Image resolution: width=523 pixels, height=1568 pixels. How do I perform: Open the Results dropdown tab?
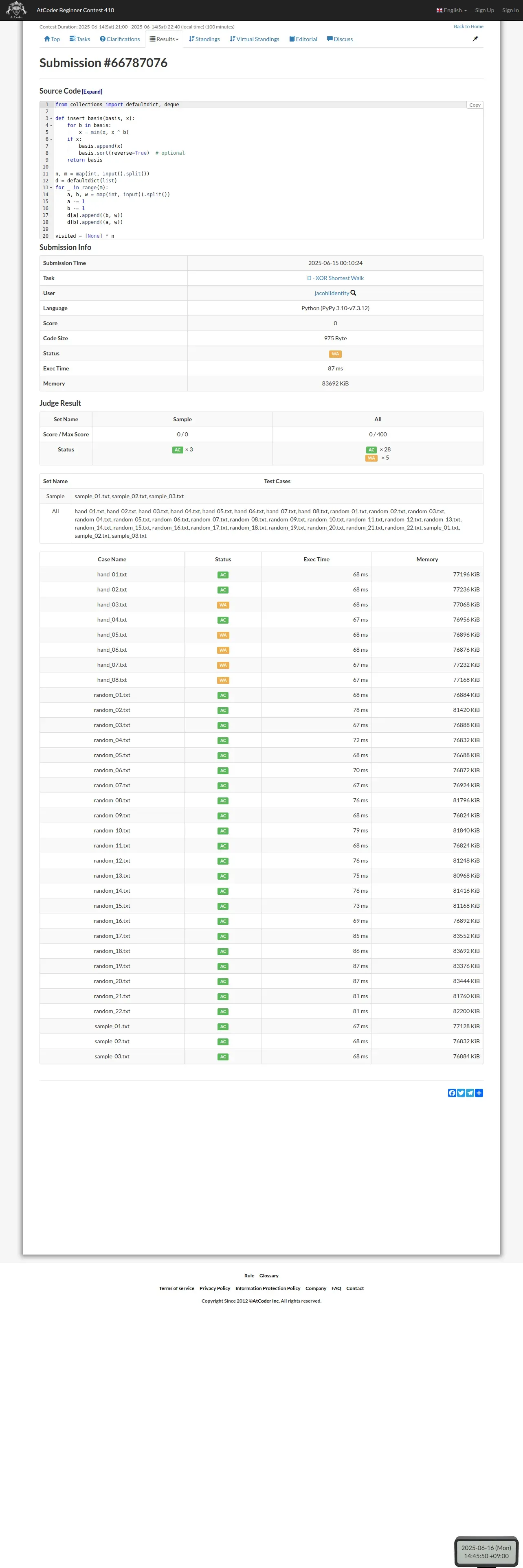point(165,39)
